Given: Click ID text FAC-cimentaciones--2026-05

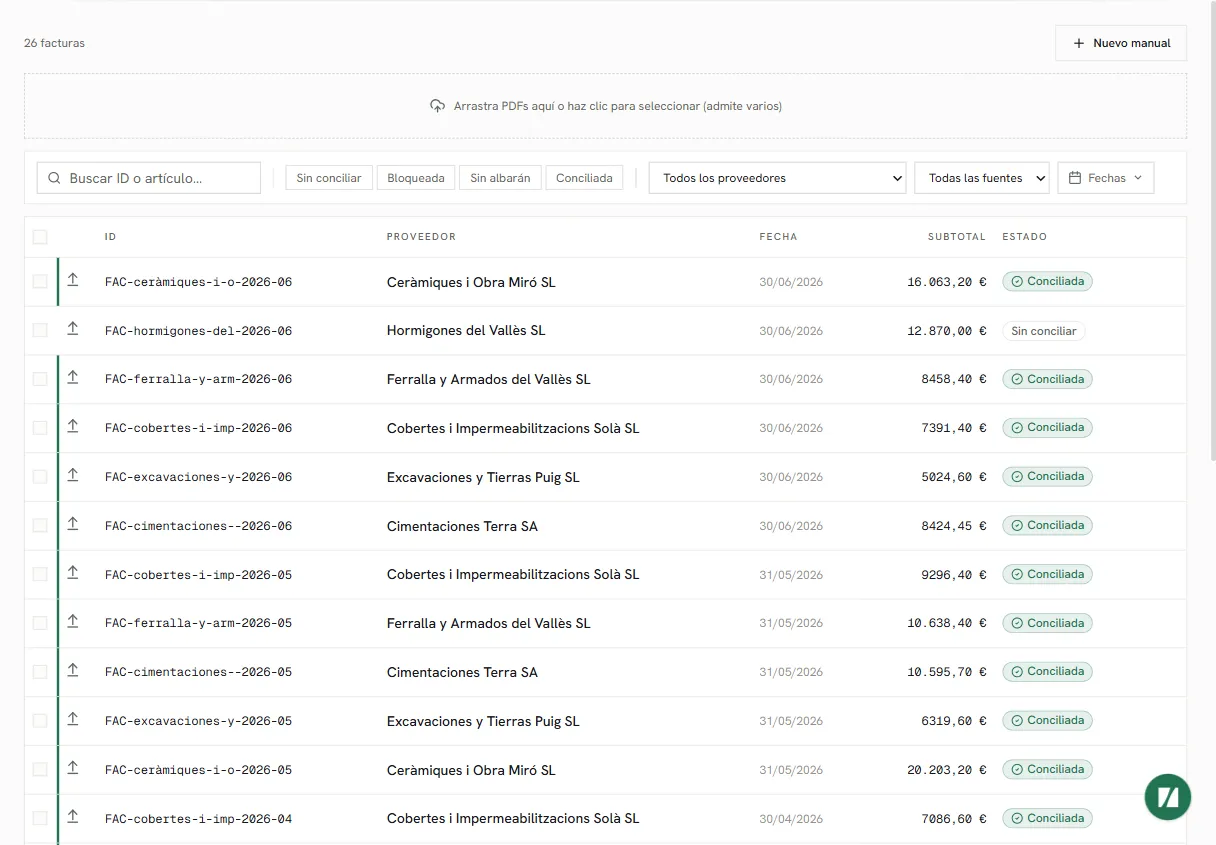Looking at the screenshot, I should click(198, 672).
